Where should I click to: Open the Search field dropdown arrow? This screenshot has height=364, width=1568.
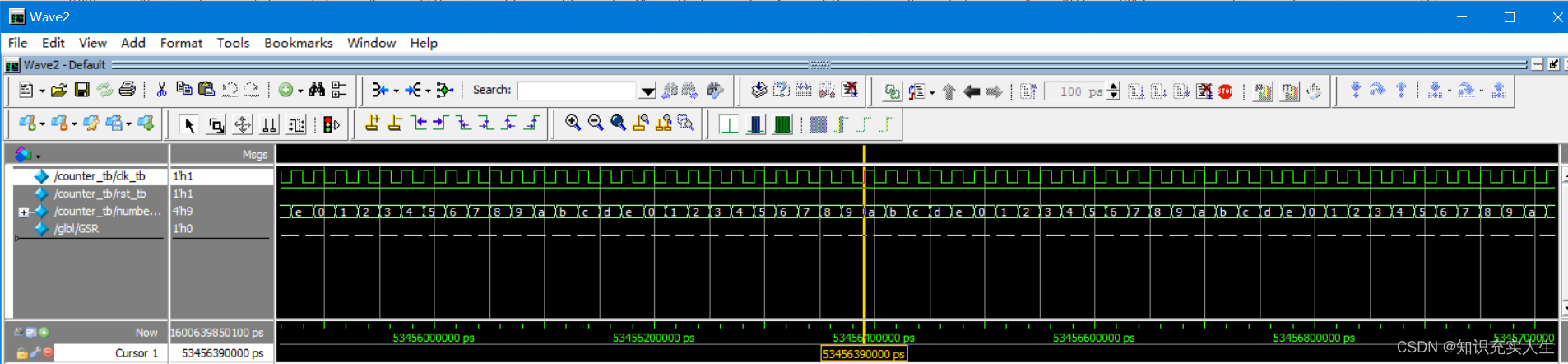(648, 91)
